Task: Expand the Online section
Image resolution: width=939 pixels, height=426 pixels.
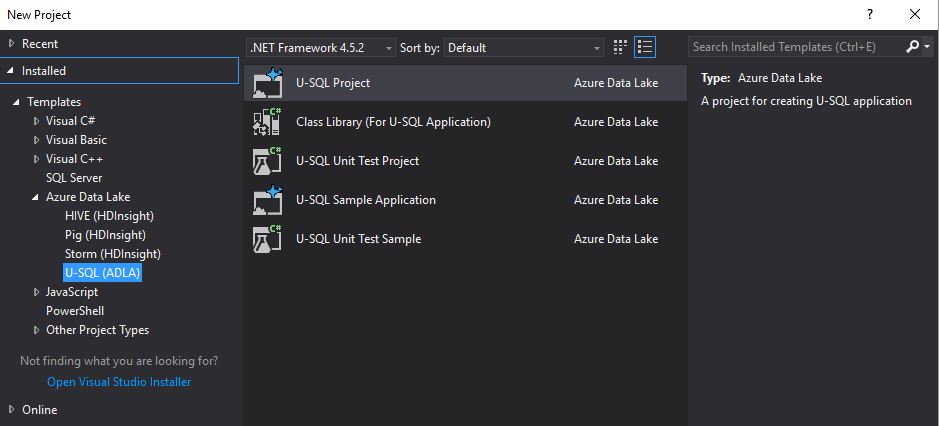Action: (x=11, y=409)
